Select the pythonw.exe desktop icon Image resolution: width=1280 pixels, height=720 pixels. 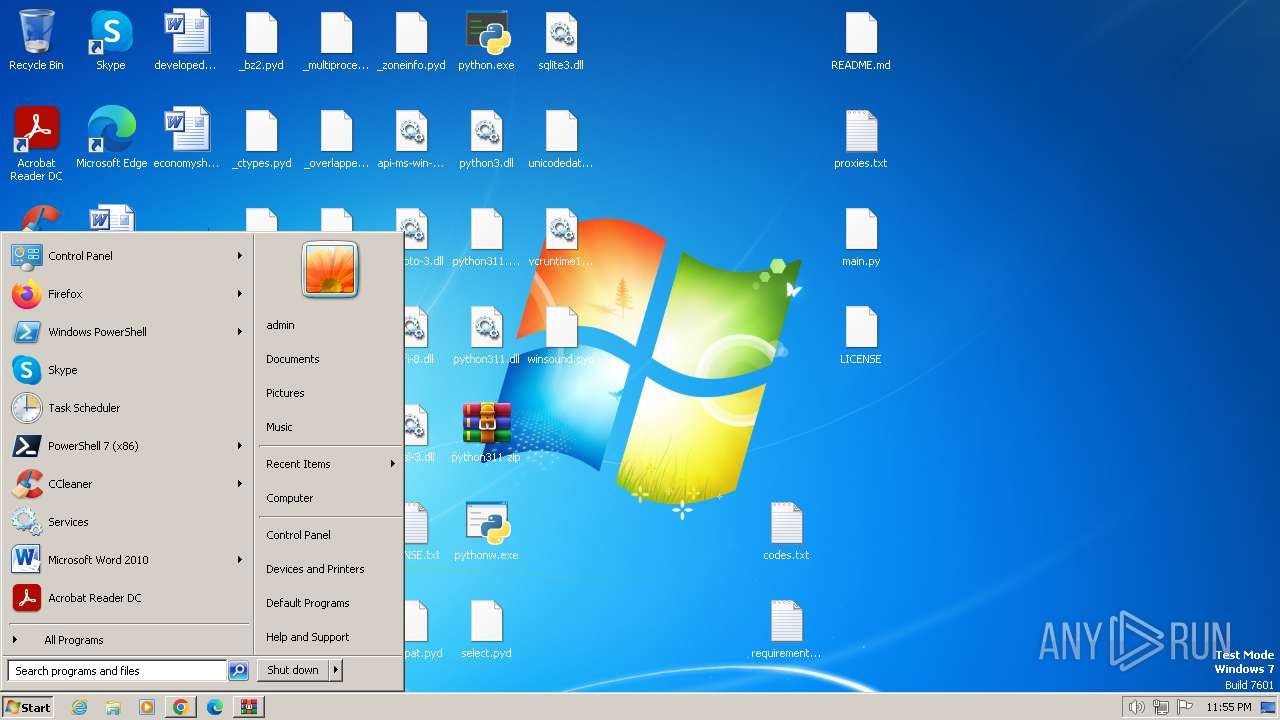coord(486,531)
